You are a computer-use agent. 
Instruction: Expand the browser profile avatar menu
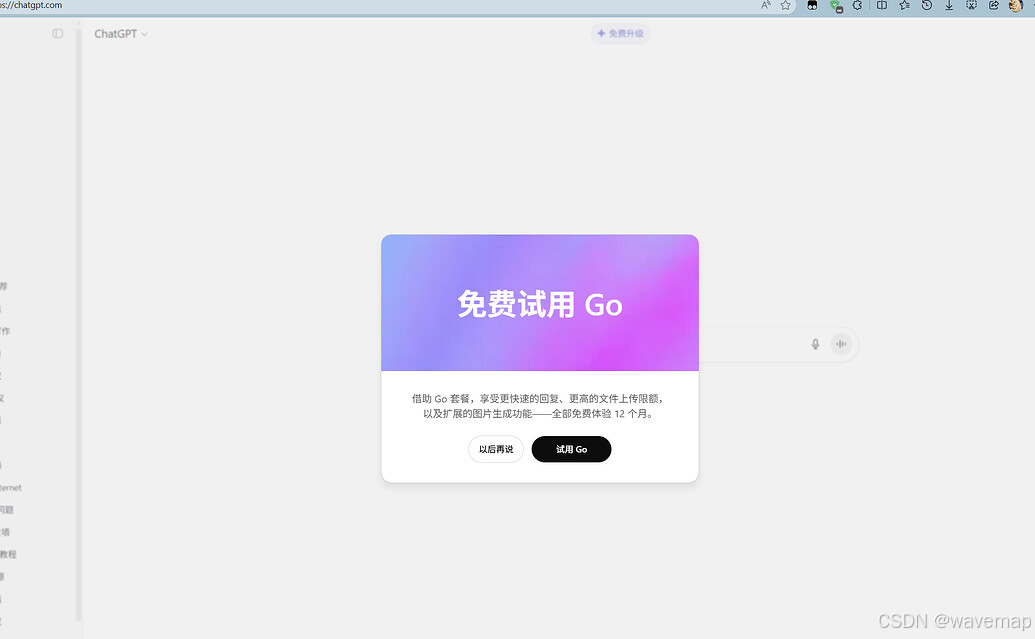(x=1015, y=6)
